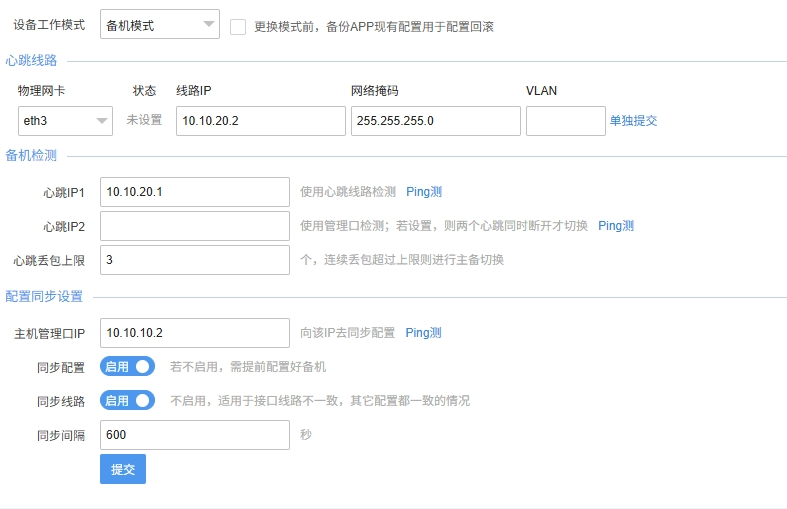Viewport: 787px width, 509px height.
Task: Click the 单独提交 link
Action: [633, 120]
